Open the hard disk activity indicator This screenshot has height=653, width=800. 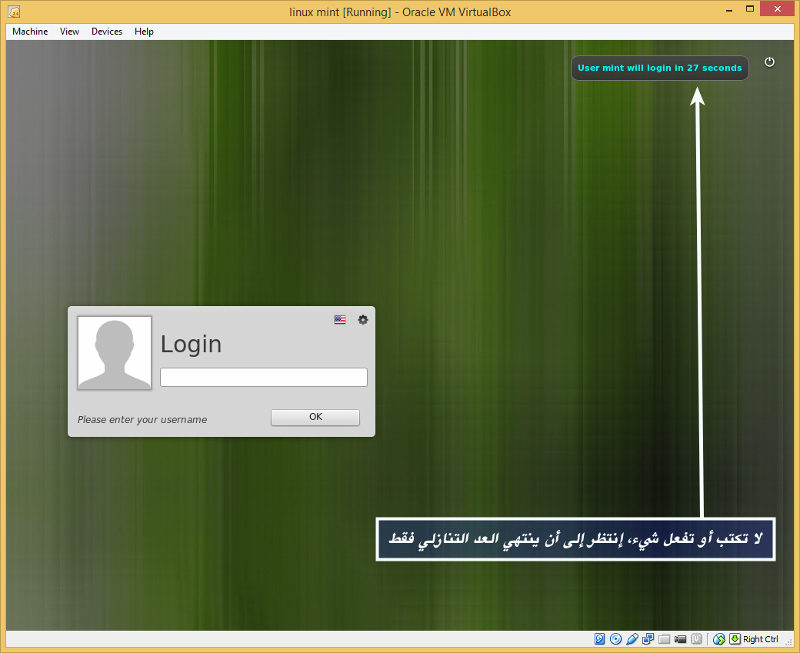coord(599,639)
